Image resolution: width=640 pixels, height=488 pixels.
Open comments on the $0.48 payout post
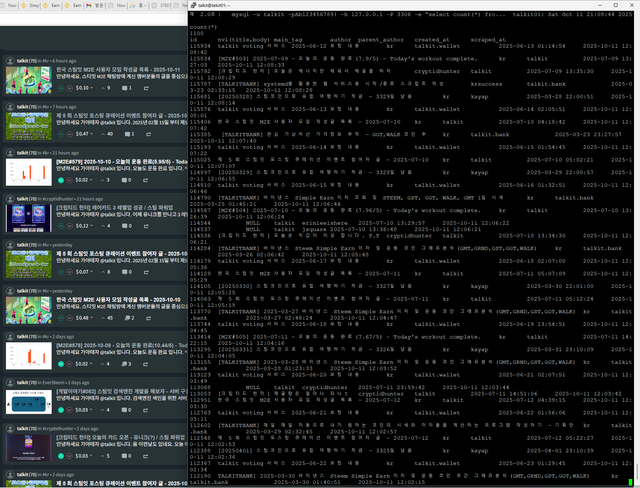click(129, 318)
